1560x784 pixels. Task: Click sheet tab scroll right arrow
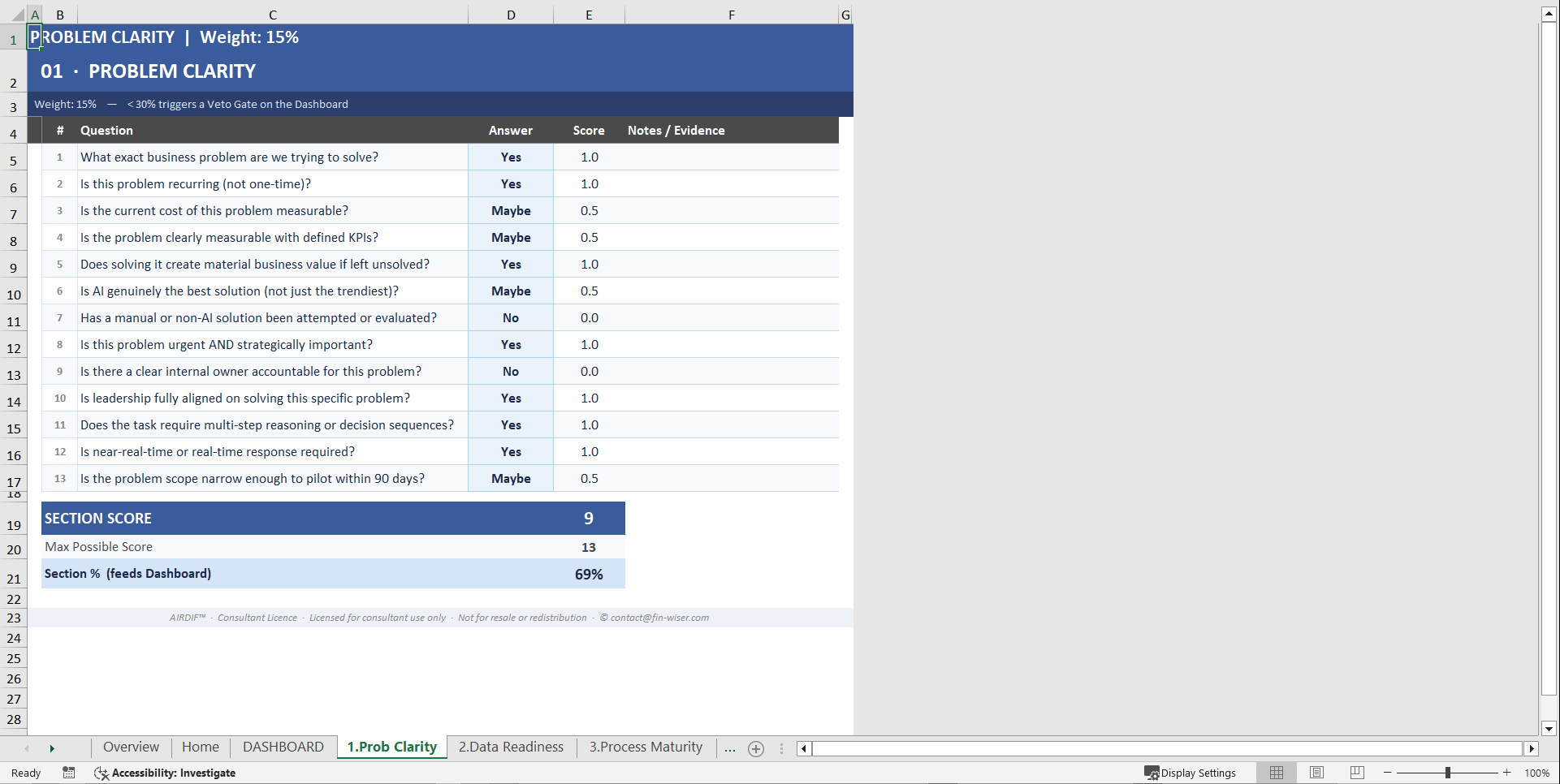coord(52,748)
